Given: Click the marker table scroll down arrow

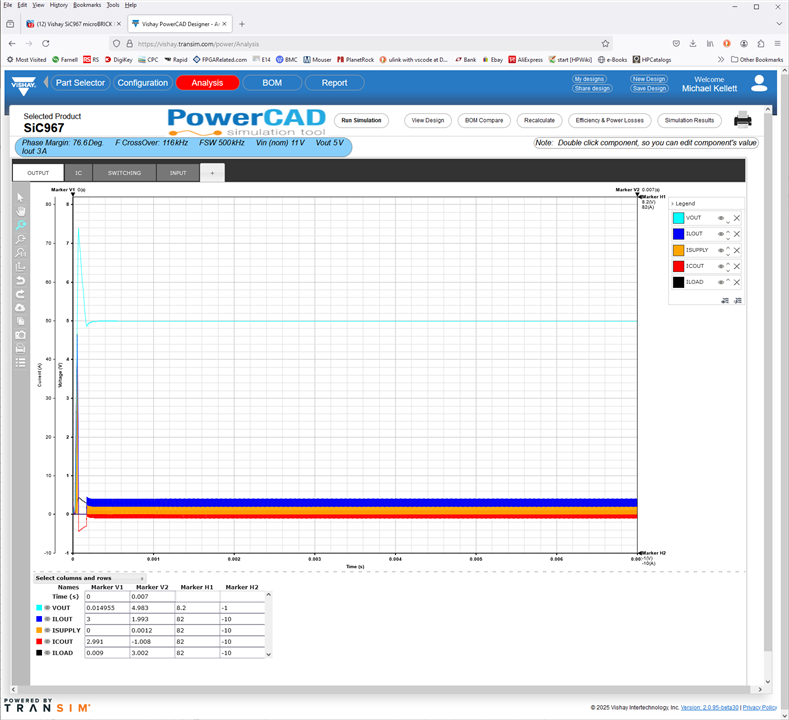Looking at the screenshot, I should [269, 655].
